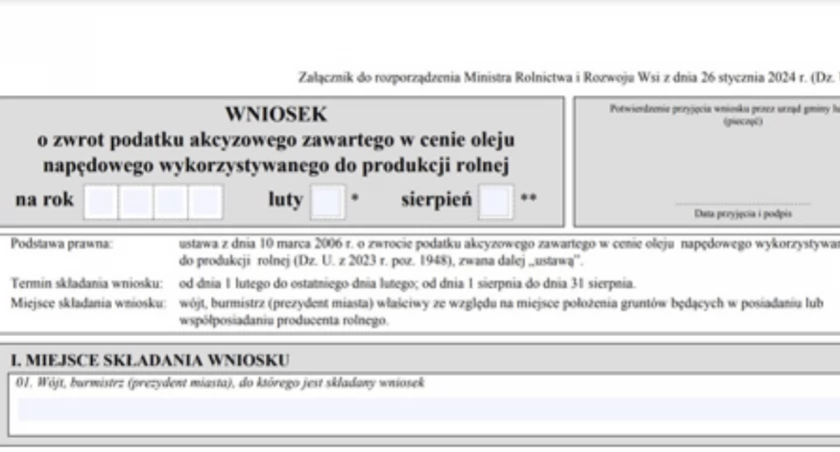Click the 'Załącznik do rozporządzenia Ministra Rolnictwa' line
Image resolution: width=840 pixels, height=452 pixels.
click(569, 78)
